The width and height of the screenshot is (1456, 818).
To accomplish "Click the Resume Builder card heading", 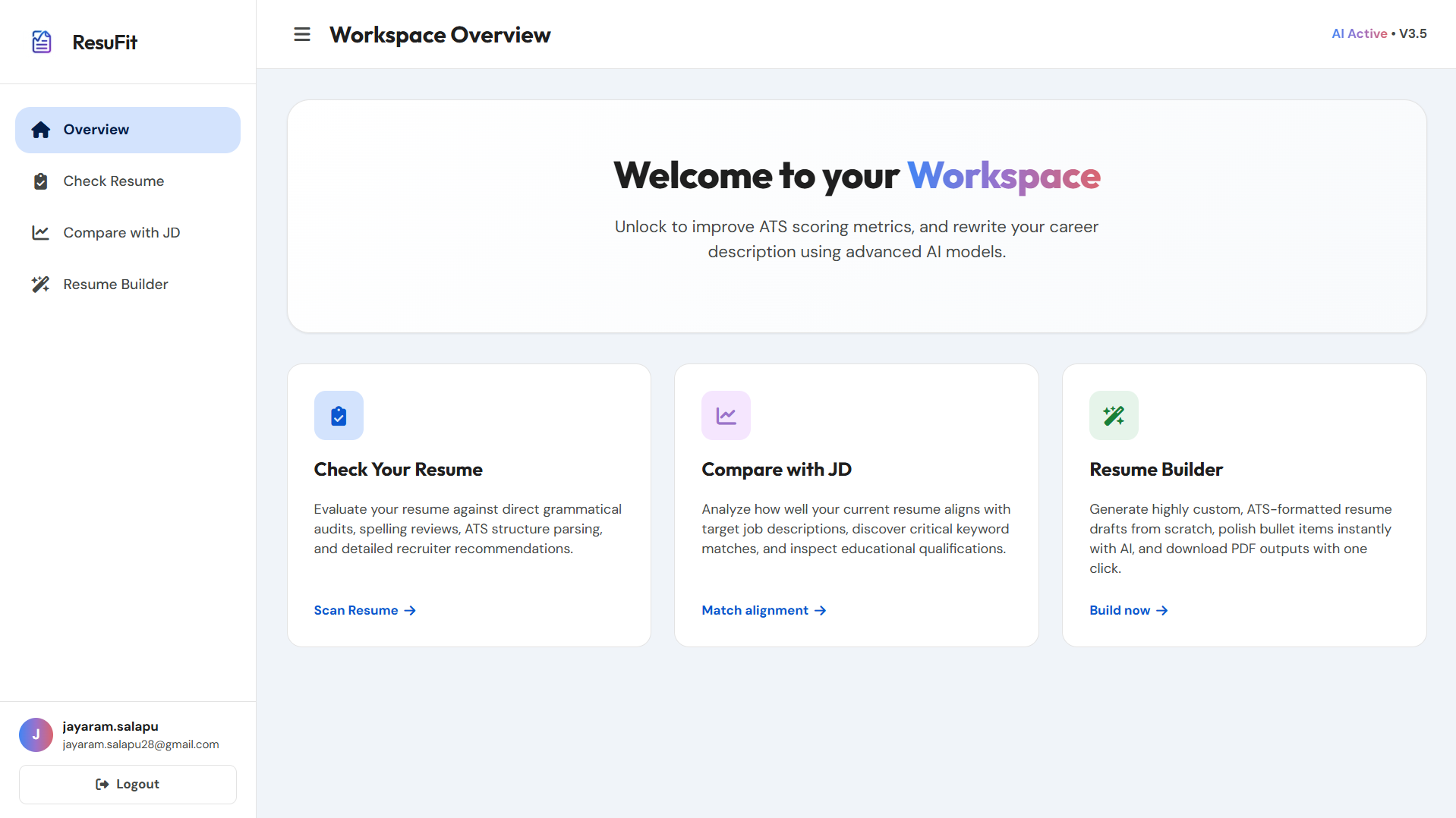I will tap(1156, 470).
